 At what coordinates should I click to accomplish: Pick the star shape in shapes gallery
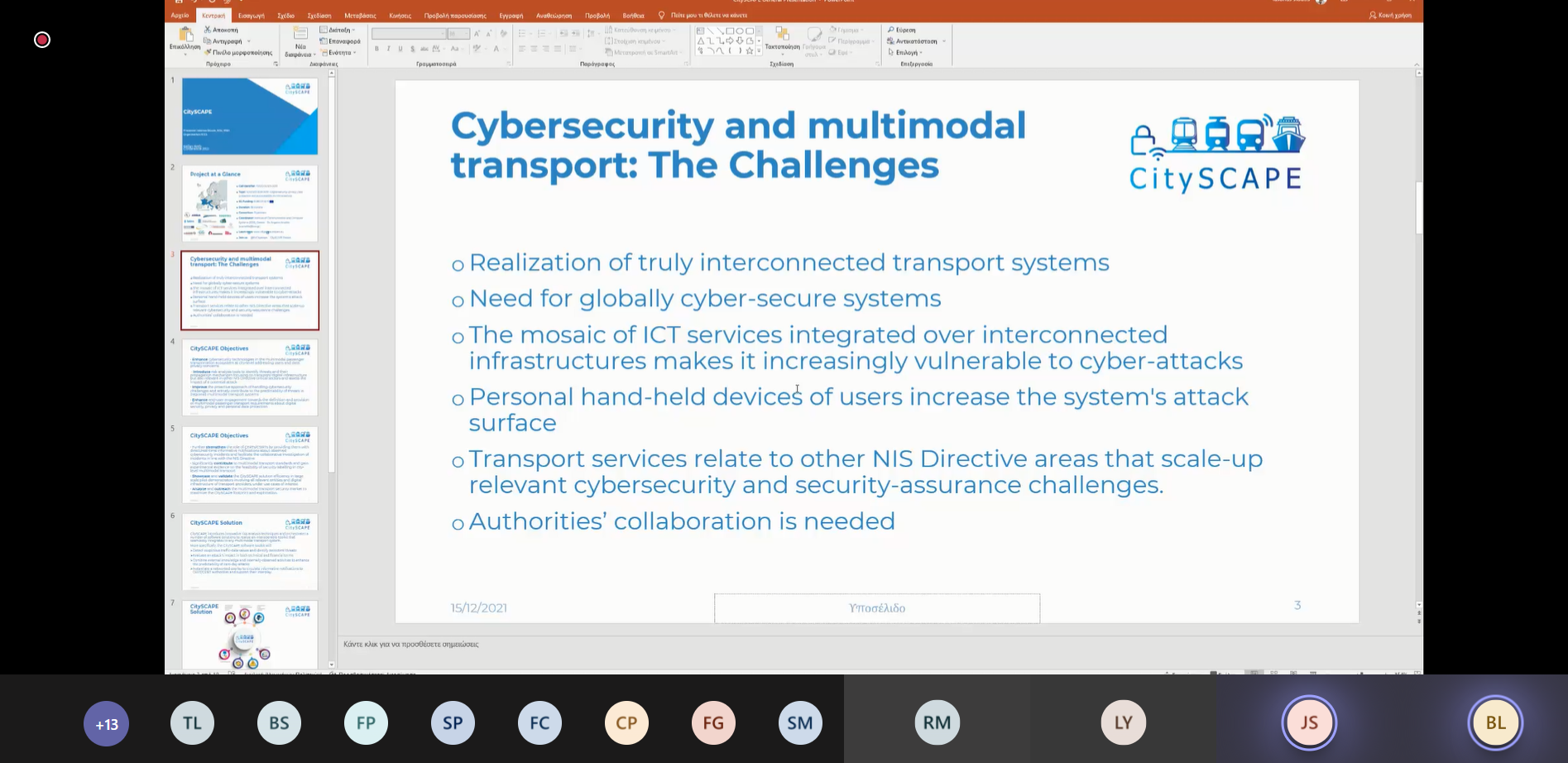[x=750, y=50]
